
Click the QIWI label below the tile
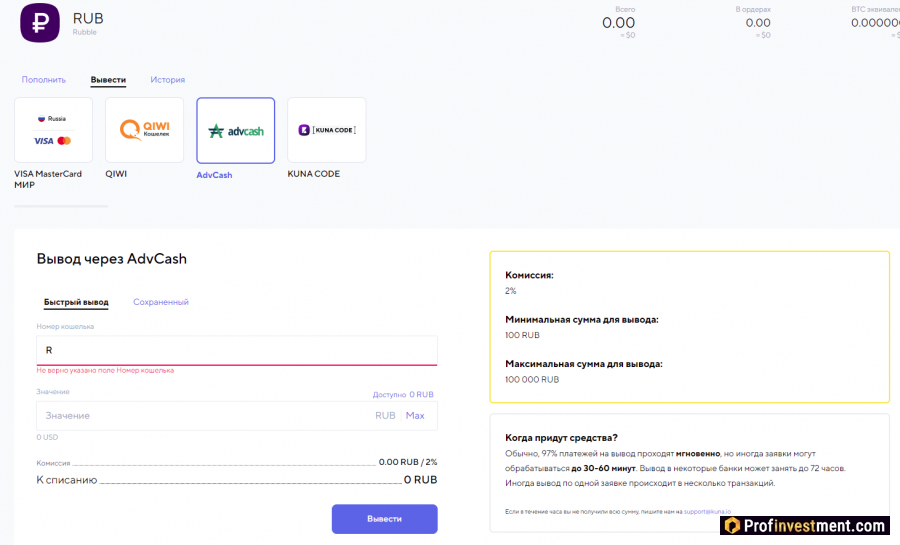117,174
